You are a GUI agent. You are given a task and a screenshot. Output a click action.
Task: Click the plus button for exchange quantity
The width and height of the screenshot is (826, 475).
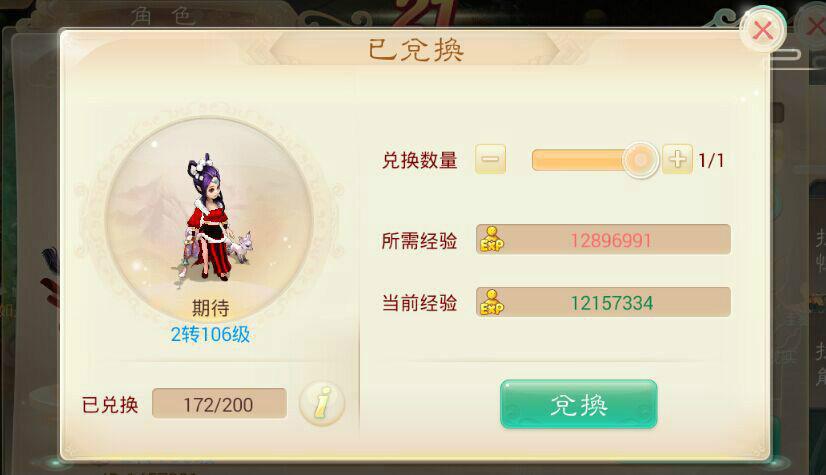677,159
